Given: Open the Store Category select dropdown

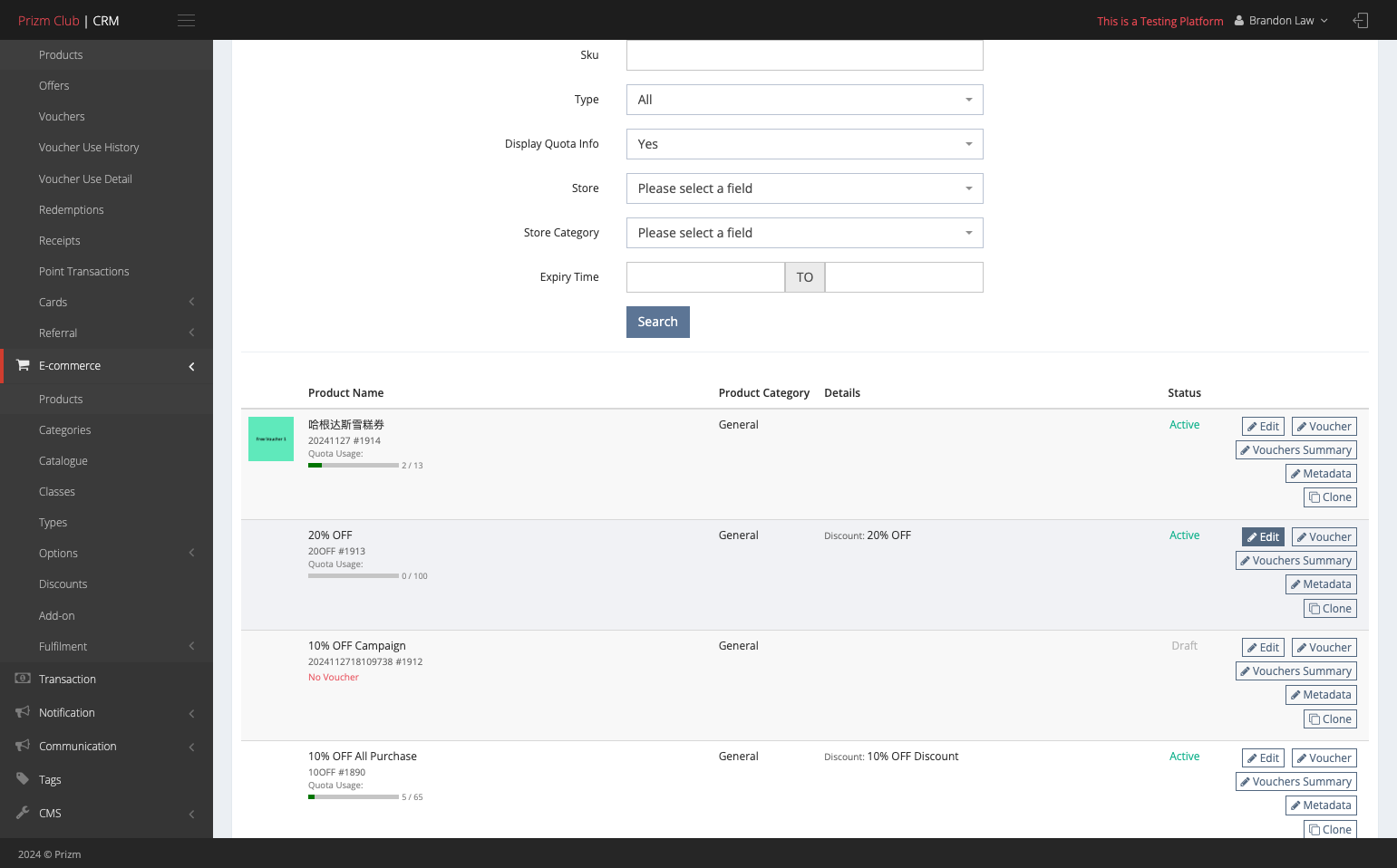Looking at the screenshot, I should (x=804, y=233).
